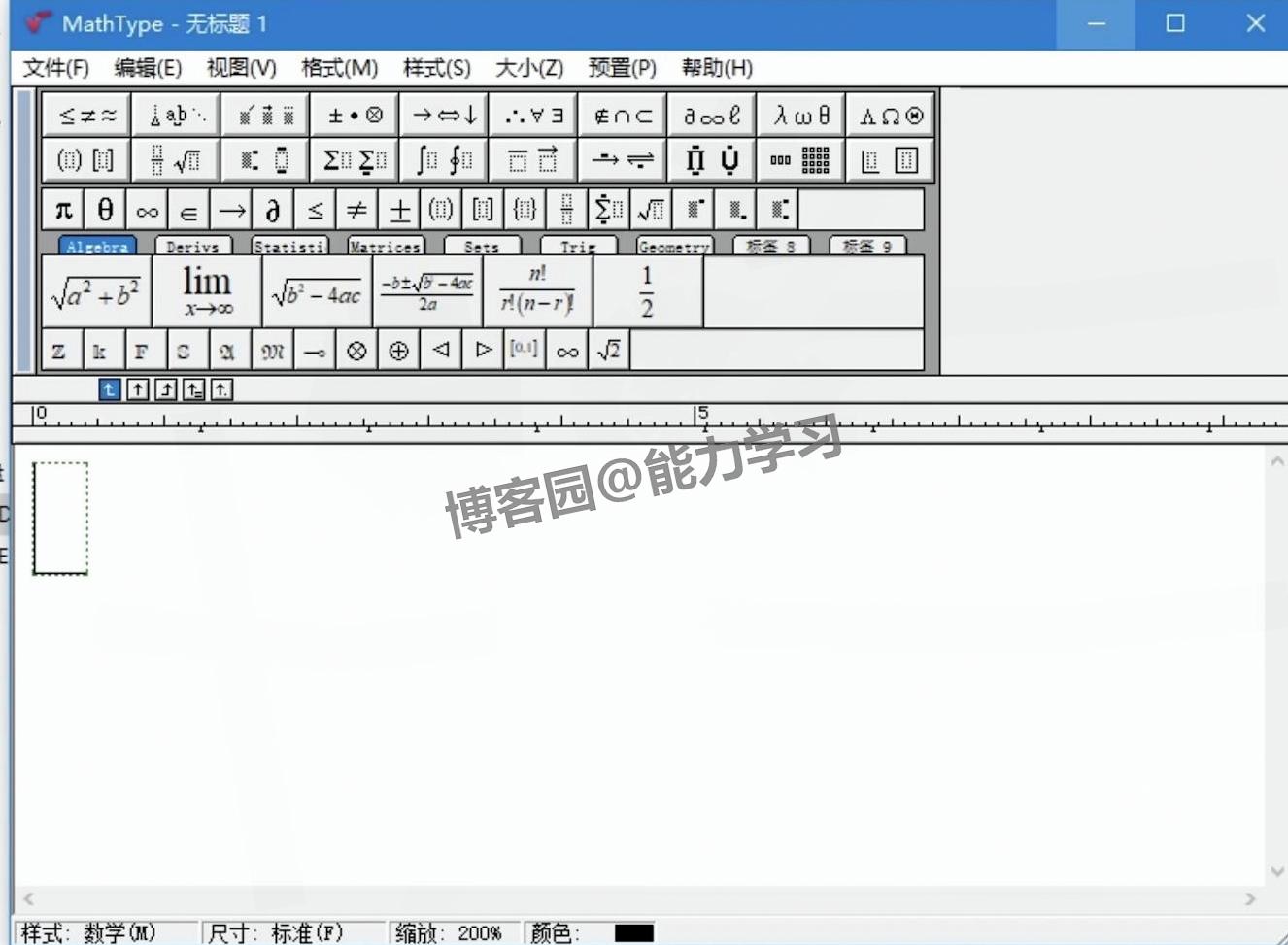Insert the limit as x approaches infinity

click(x=207, y=291)
